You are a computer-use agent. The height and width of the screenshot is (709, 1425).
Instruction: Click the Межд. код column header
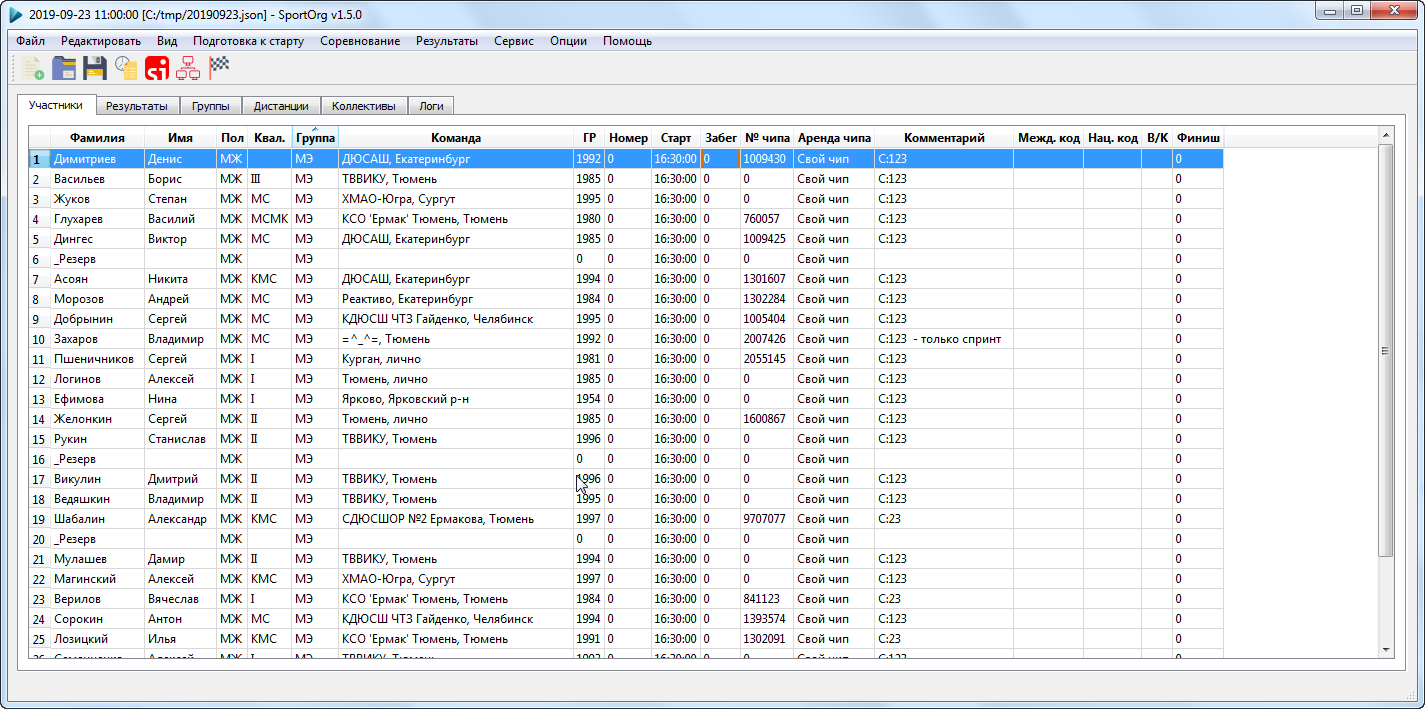tap(1048, 138)
